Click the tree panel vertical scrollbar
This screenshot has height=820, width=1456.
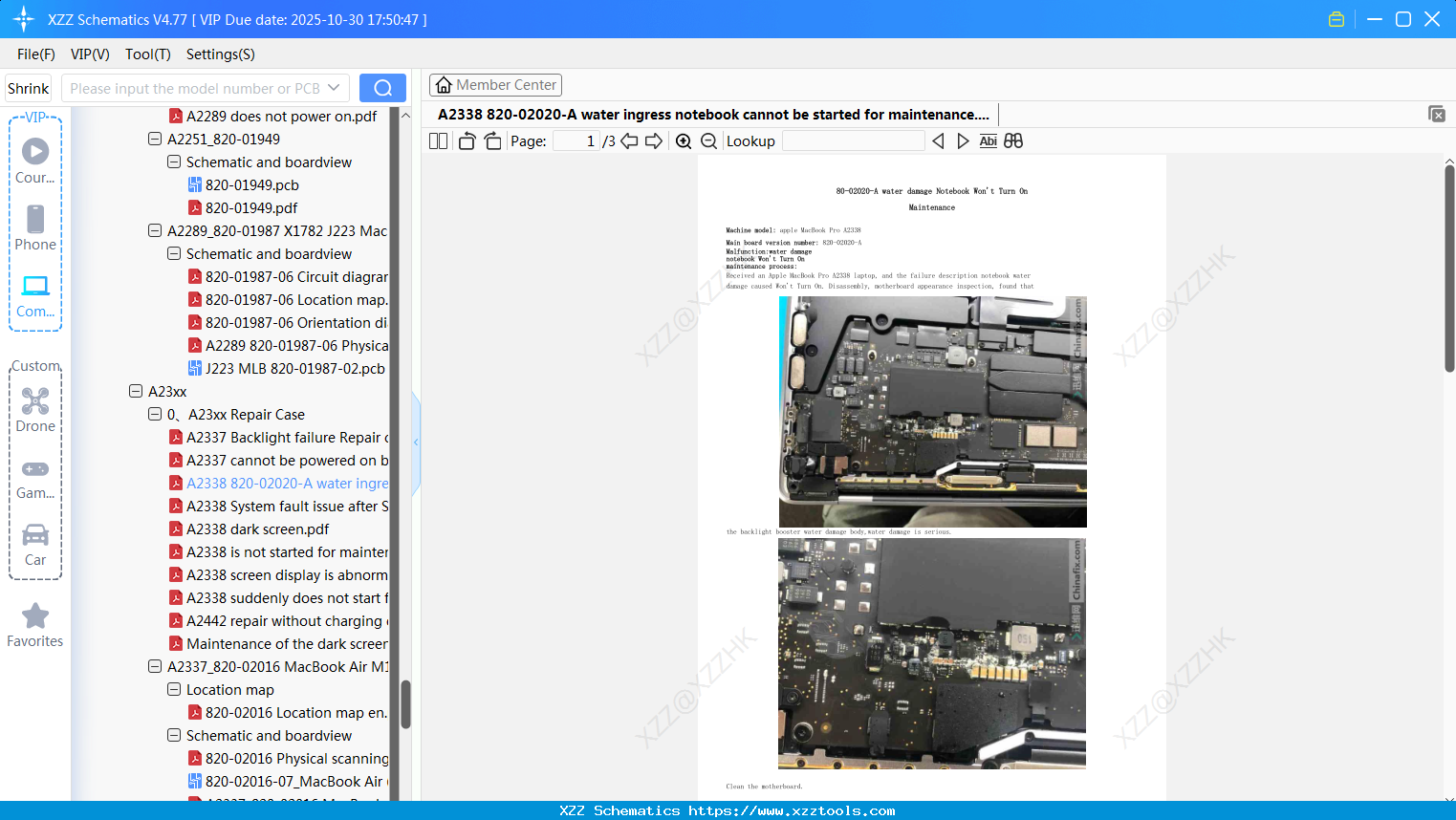click(x=405, y=704)
